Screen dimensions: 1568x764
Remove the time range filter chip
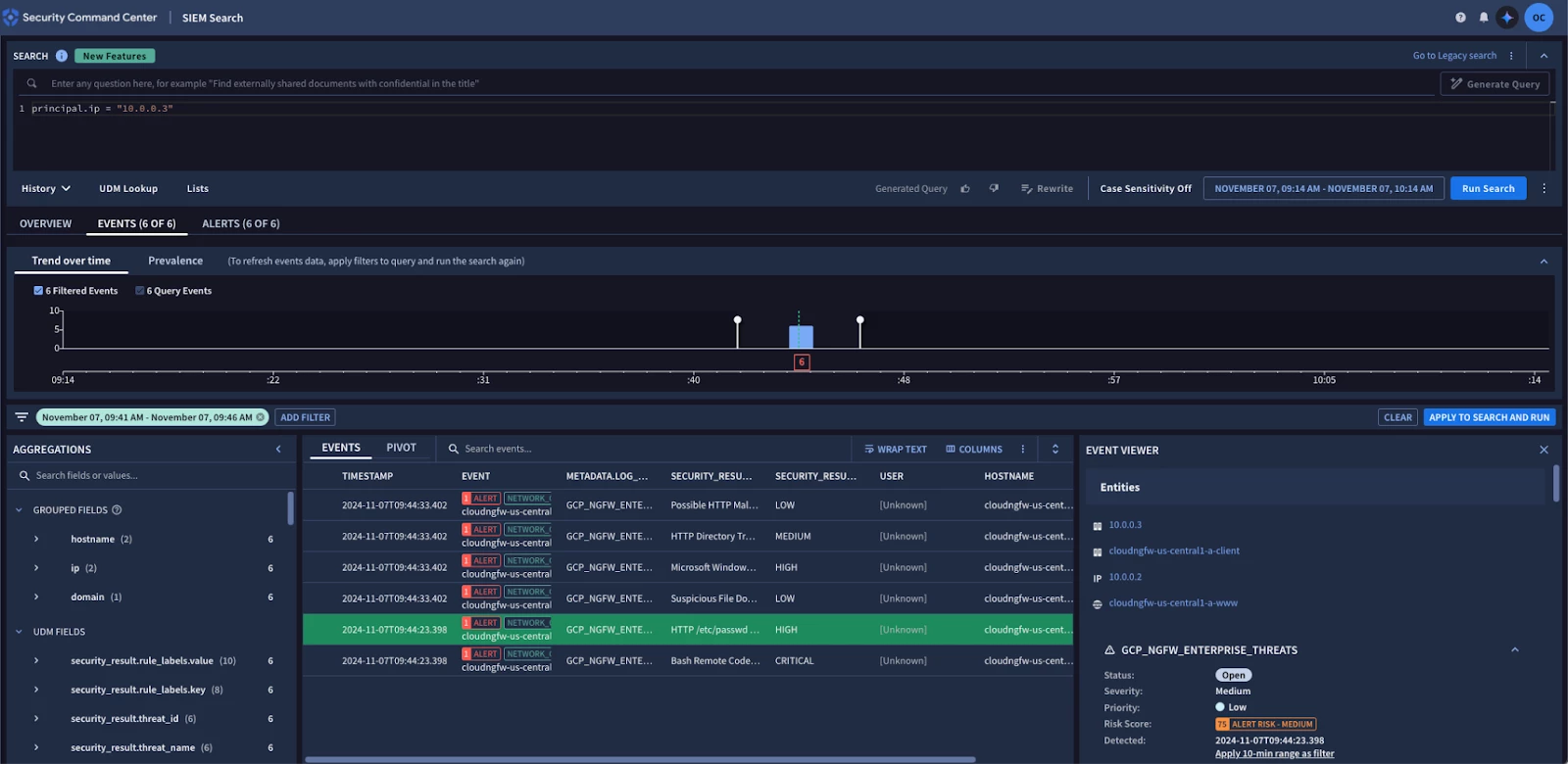(x=260, y=417)
